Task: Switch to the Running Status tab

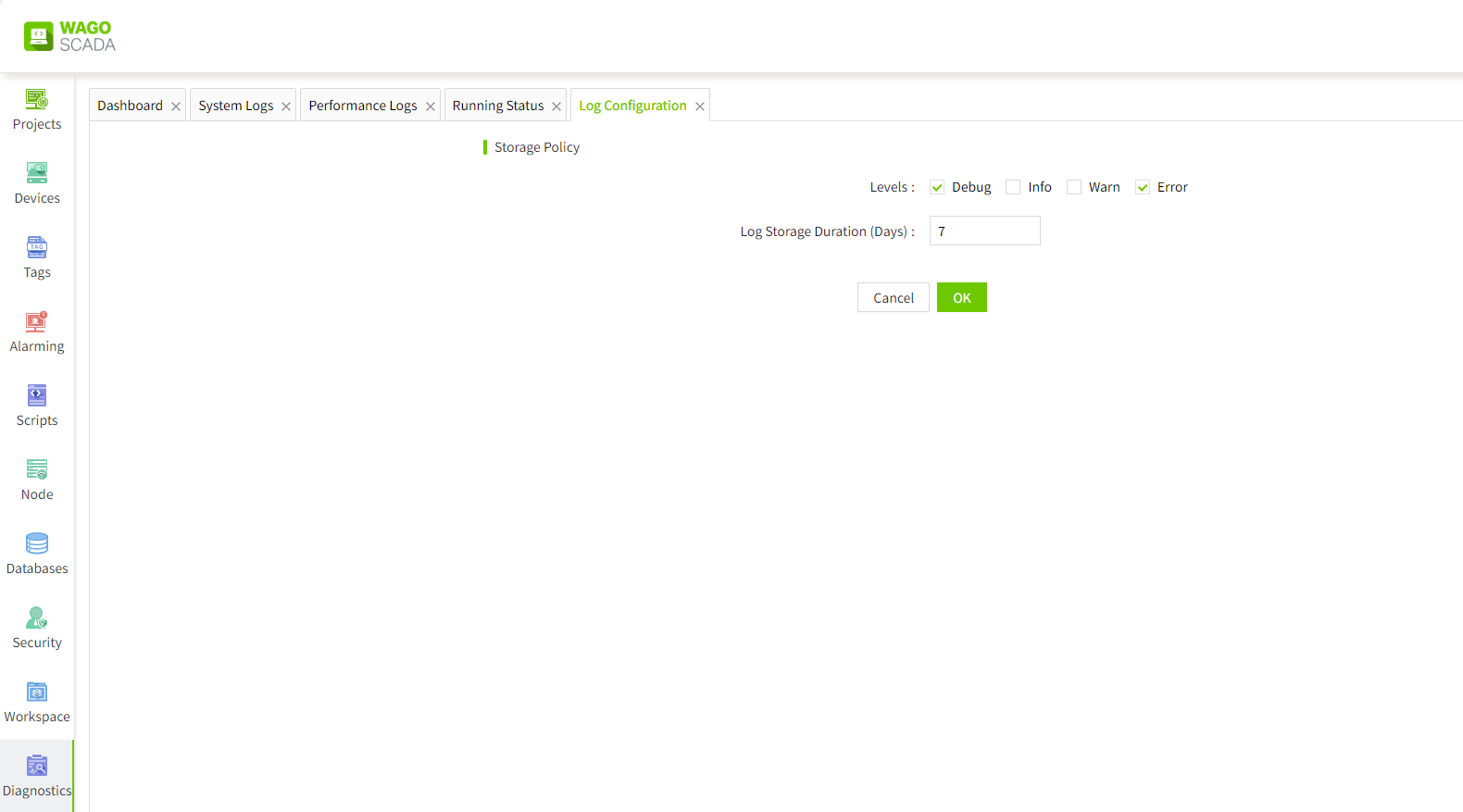Action: point(498,106)
